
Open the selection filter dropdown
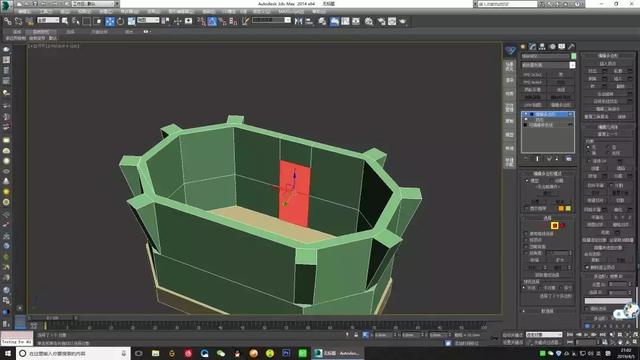pyautogui.click(x=48, y=20)
